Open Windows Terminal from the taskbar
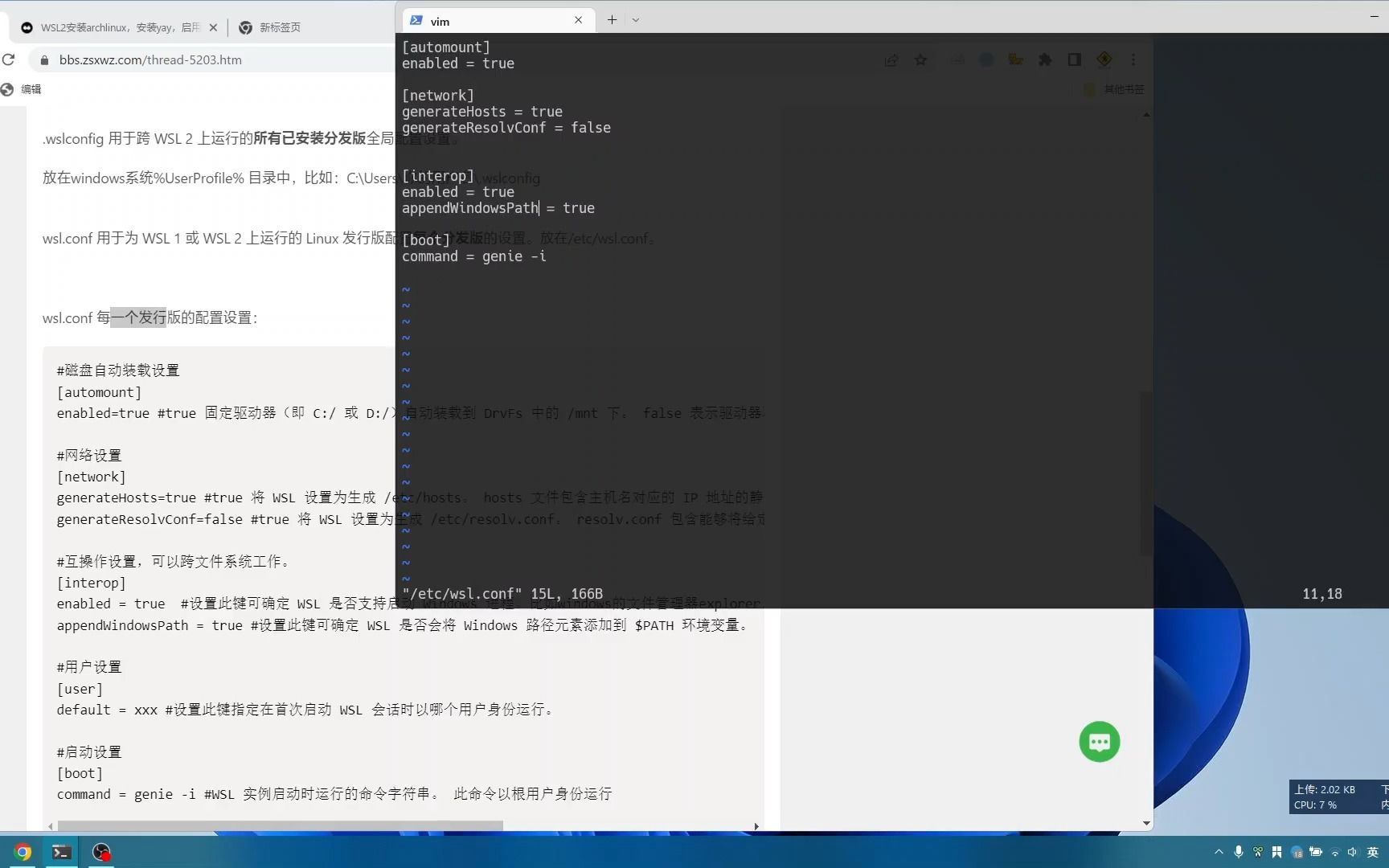This screenshot has width=1389, height=868. point(61,853)
